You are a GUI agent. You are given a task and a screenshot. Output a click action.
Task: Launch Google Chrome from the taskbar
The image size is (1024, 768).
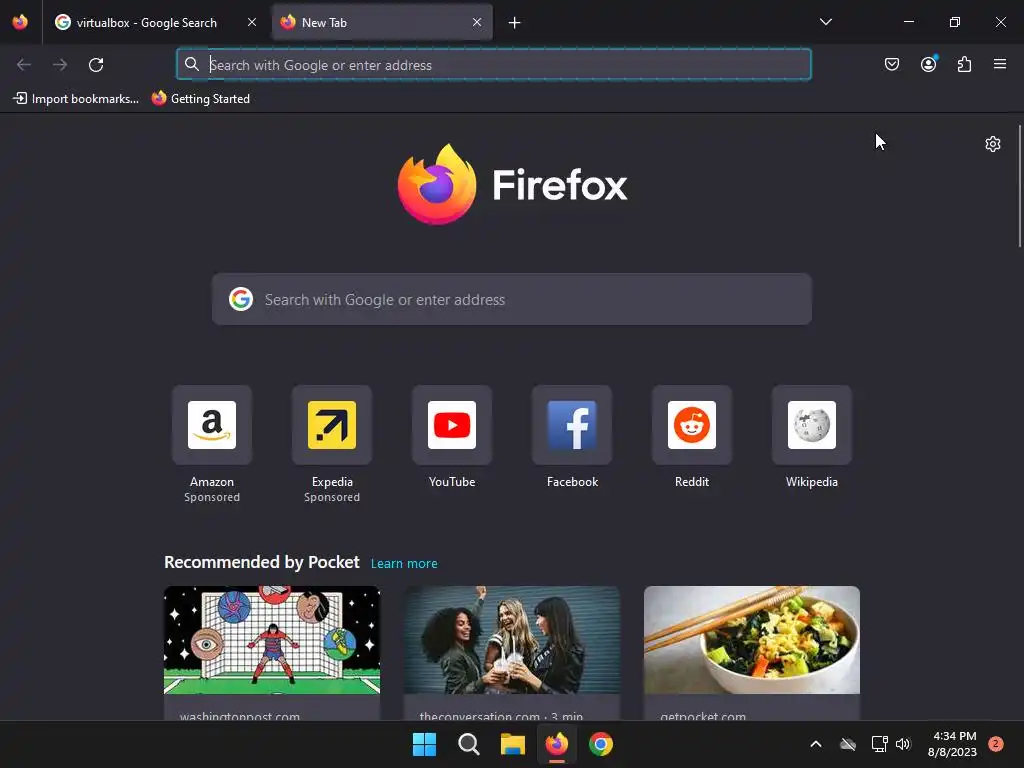(601, 744)
